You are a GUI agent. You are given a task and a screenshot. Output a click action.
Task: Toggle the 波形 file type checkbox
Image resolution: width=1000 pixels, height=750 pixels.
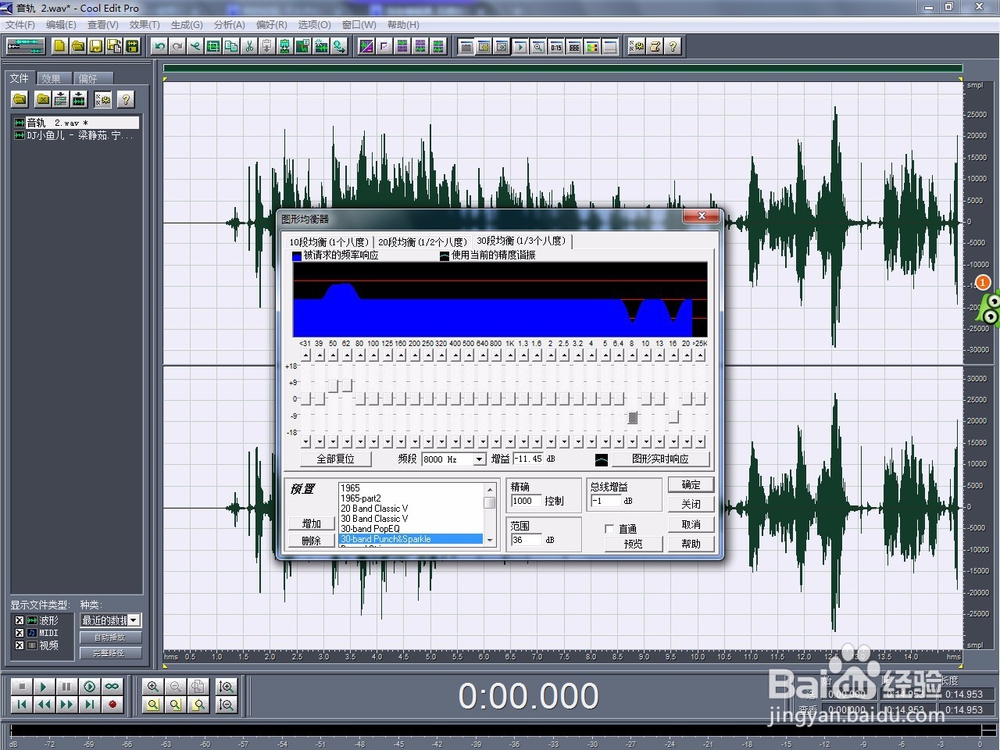19,621
